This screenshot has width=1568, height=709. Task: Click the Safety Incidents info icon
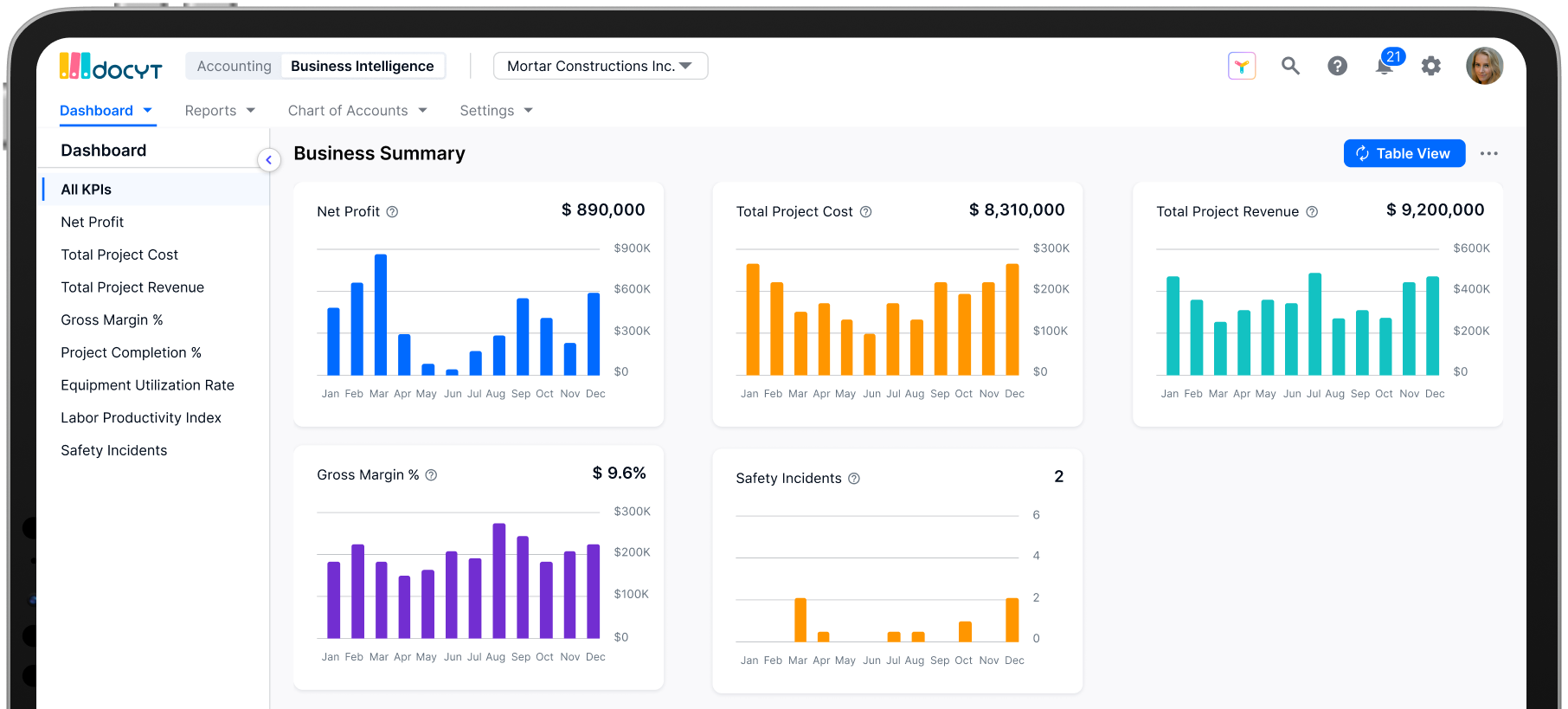coord(854,479)
